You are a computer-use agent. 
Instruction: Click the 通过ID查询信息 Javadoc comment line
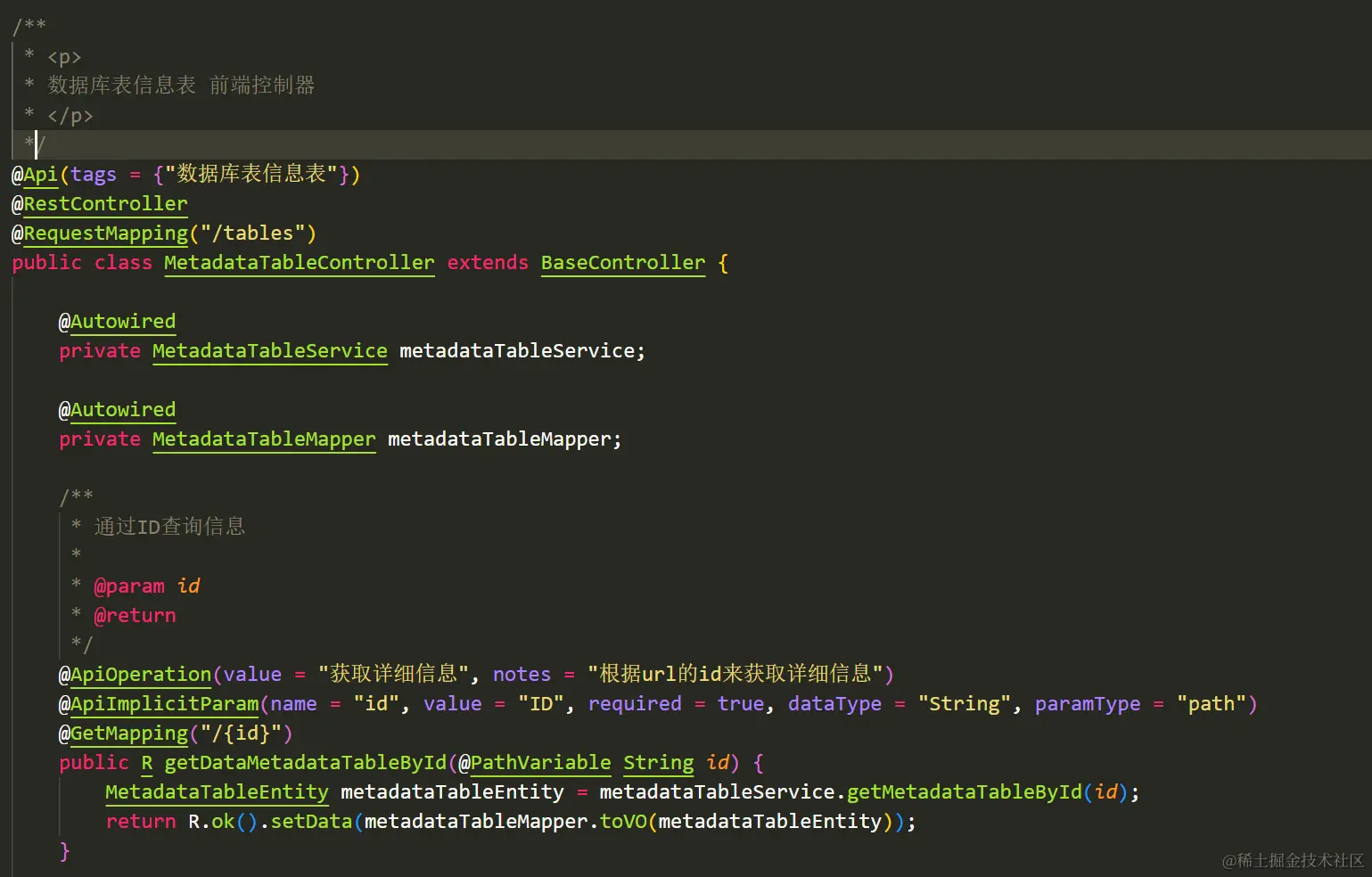pos(168,525)
